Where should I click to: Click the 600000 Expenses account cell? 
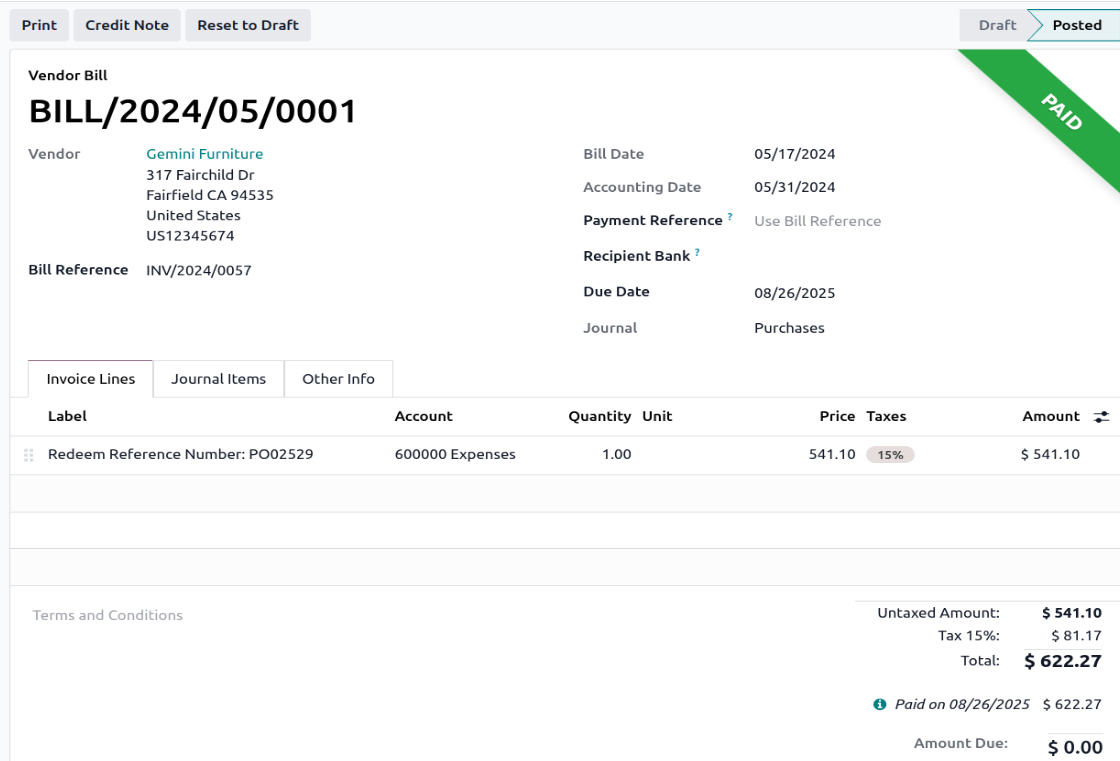[x=455, y=454]
